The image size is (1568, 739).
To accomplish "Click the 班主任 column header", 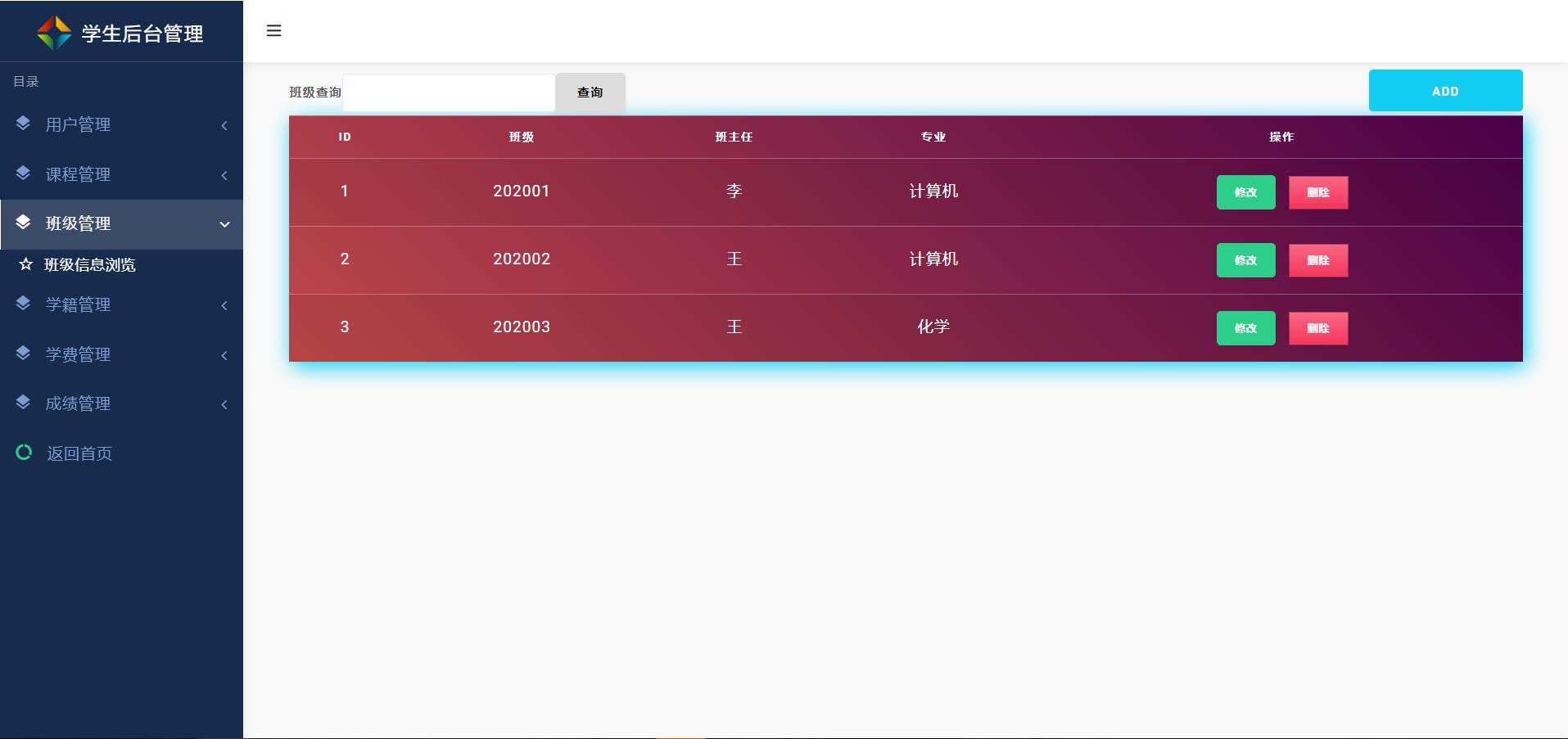I will (x=734, y=137).
